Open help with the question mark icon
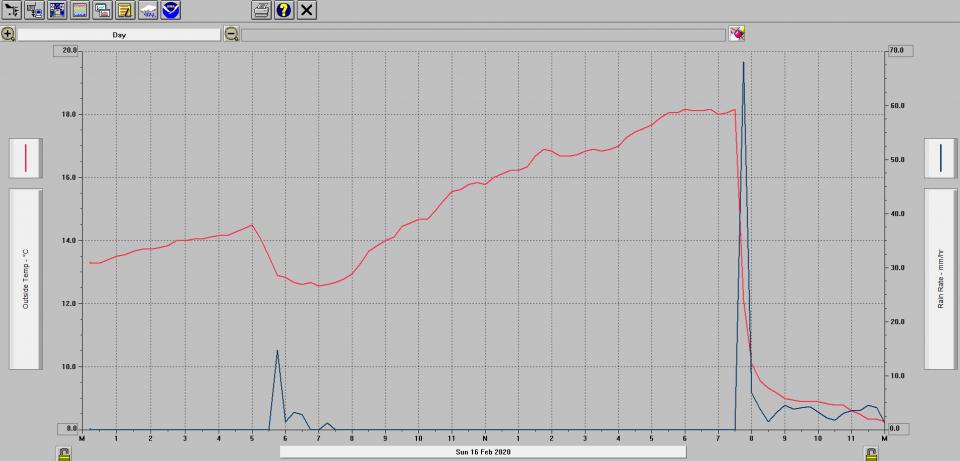The height and width of the screenshot is (461, 960). 284,10
